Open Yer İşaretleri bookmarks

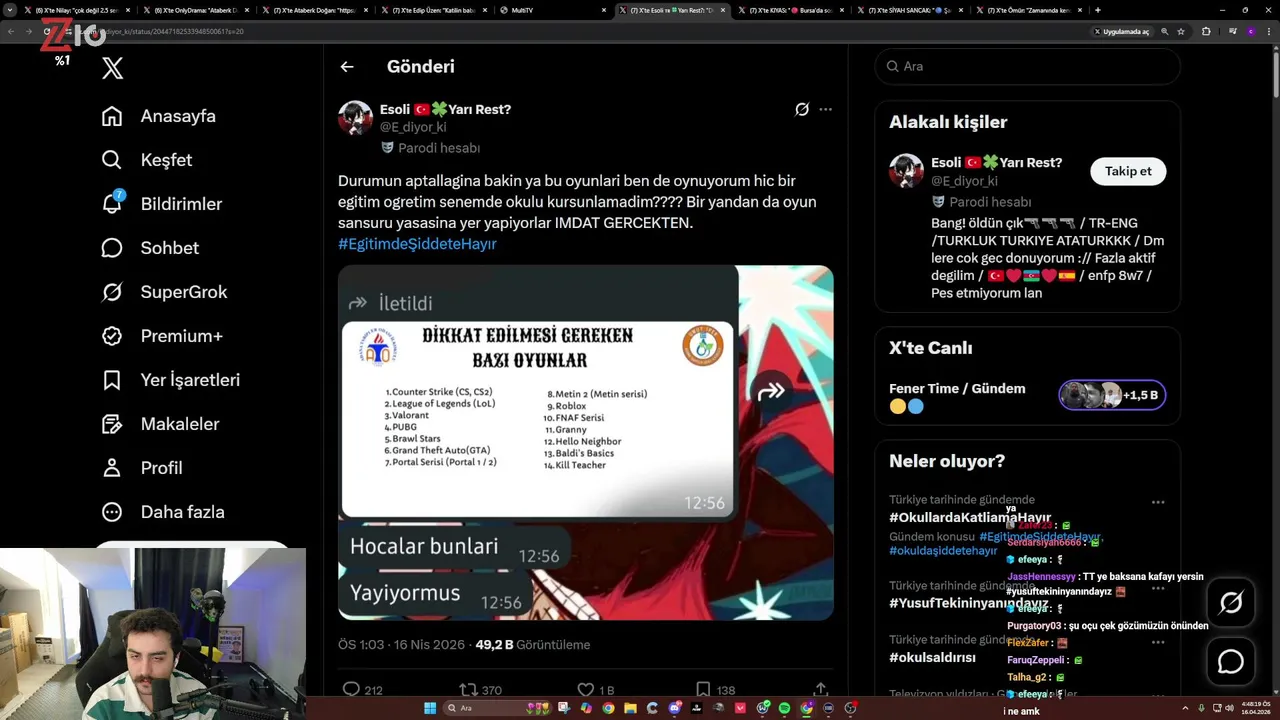pos(171,380)
